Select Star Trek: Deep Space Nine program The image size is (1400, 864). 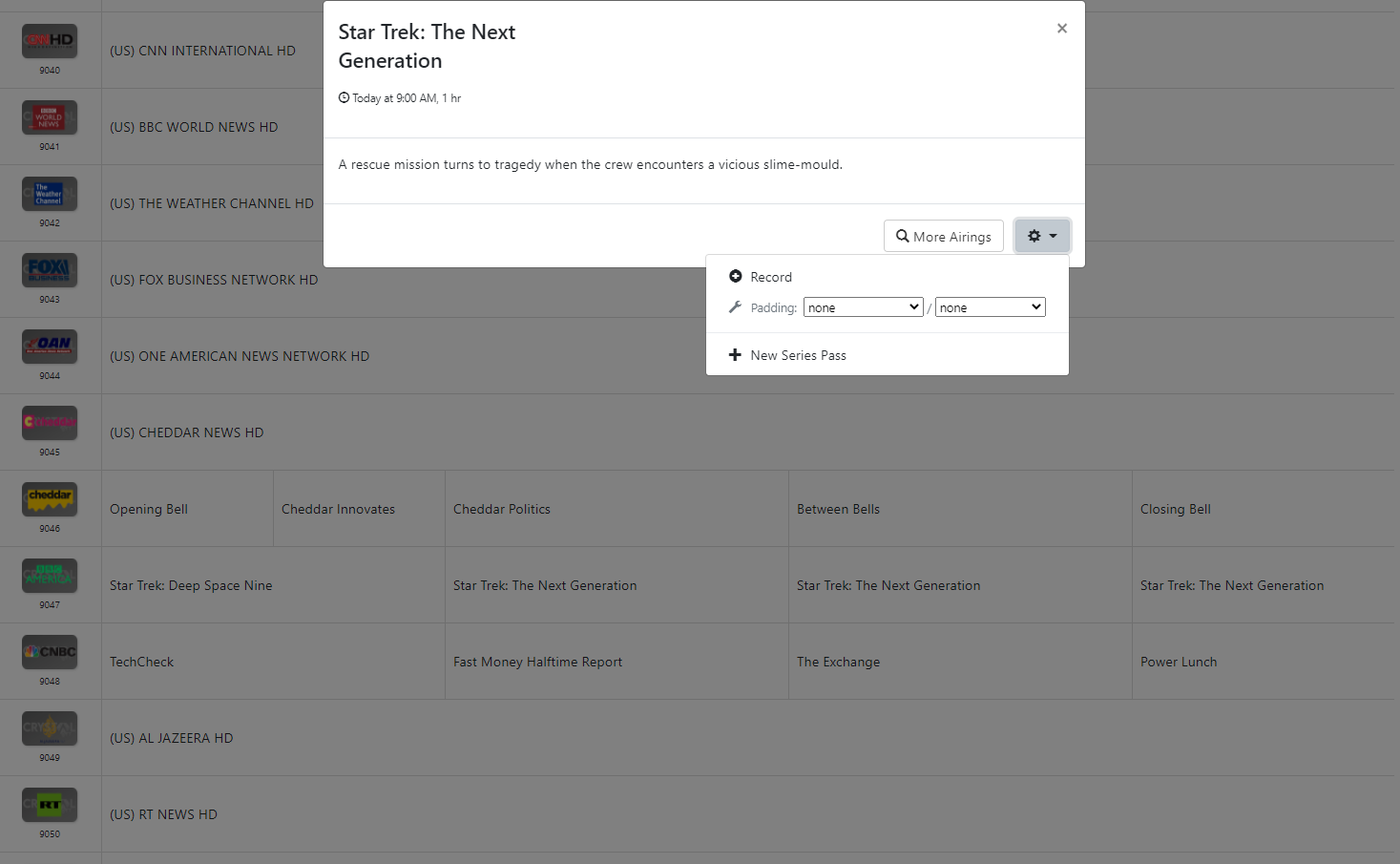[191, 585]
